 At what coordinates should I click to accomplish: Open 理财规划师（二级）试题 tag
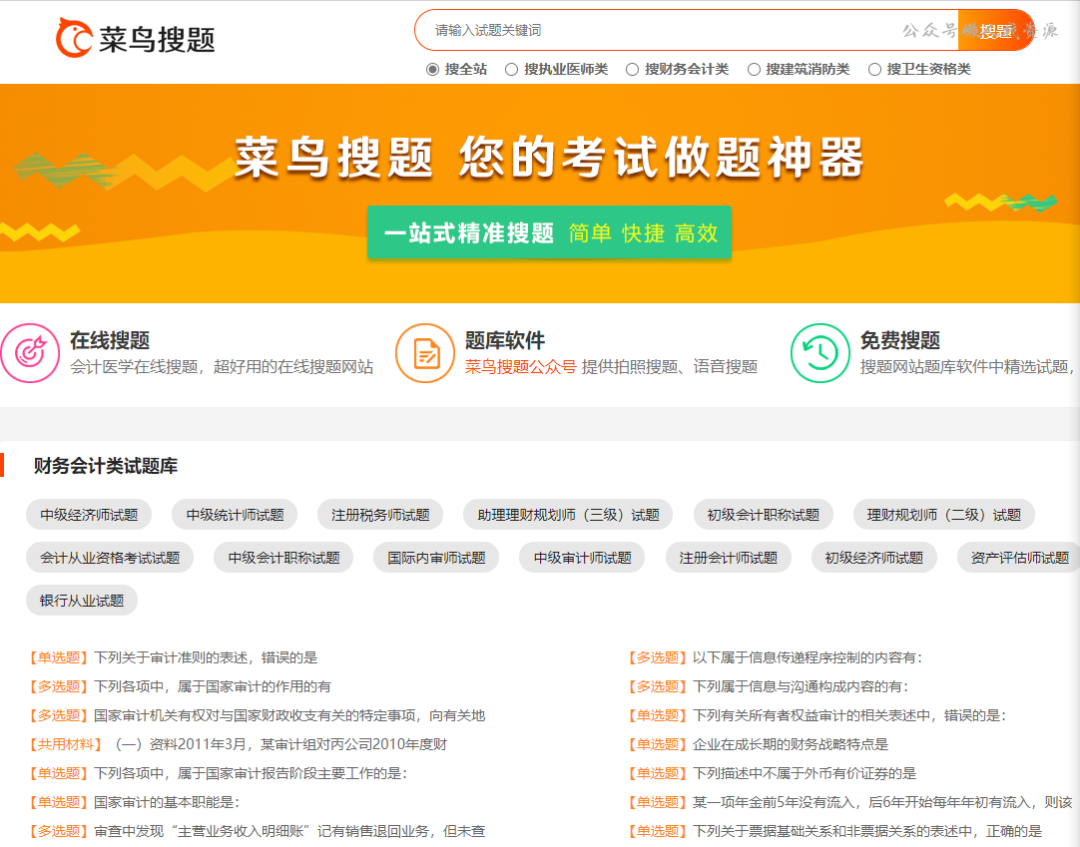tap(944, 515)
